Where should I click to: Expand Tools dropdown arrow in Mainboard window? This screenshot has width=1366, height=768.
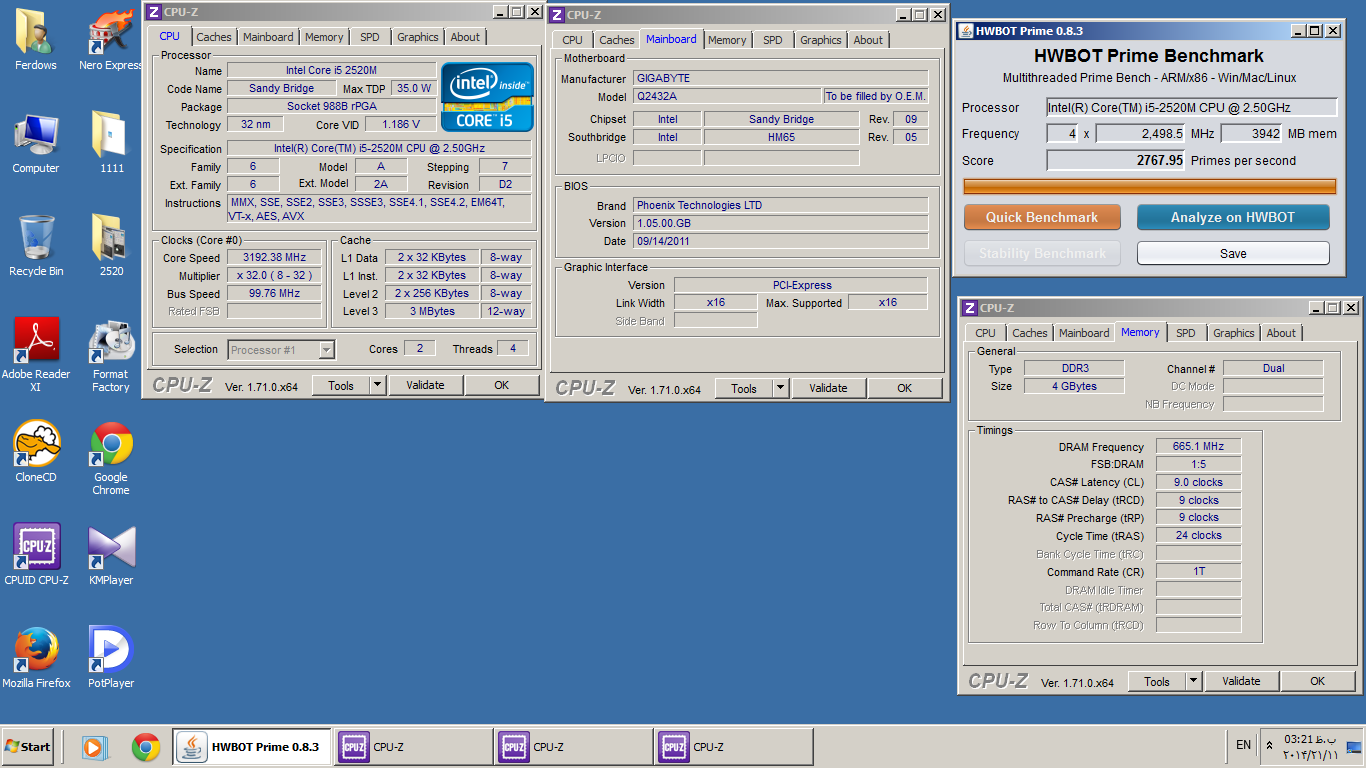780,389
